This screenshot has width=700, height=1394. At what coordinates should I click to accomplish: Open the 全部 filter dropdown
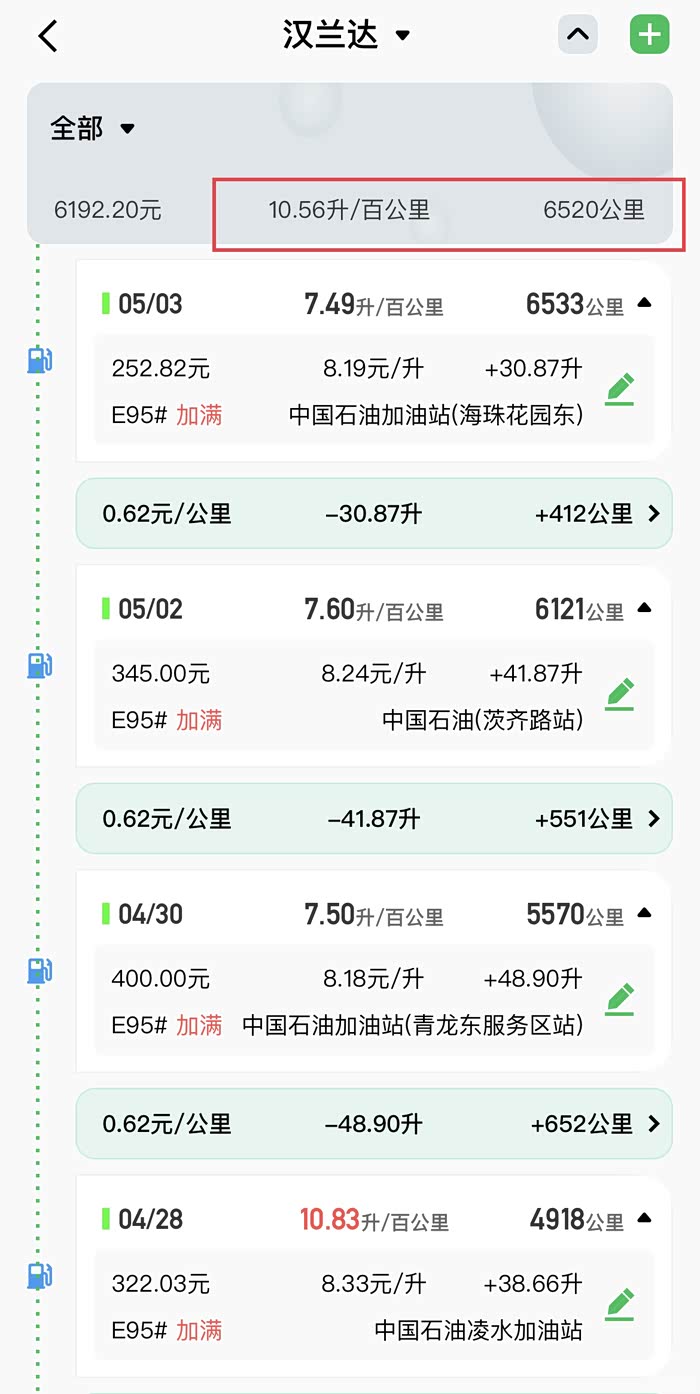[x=92, y=128]
